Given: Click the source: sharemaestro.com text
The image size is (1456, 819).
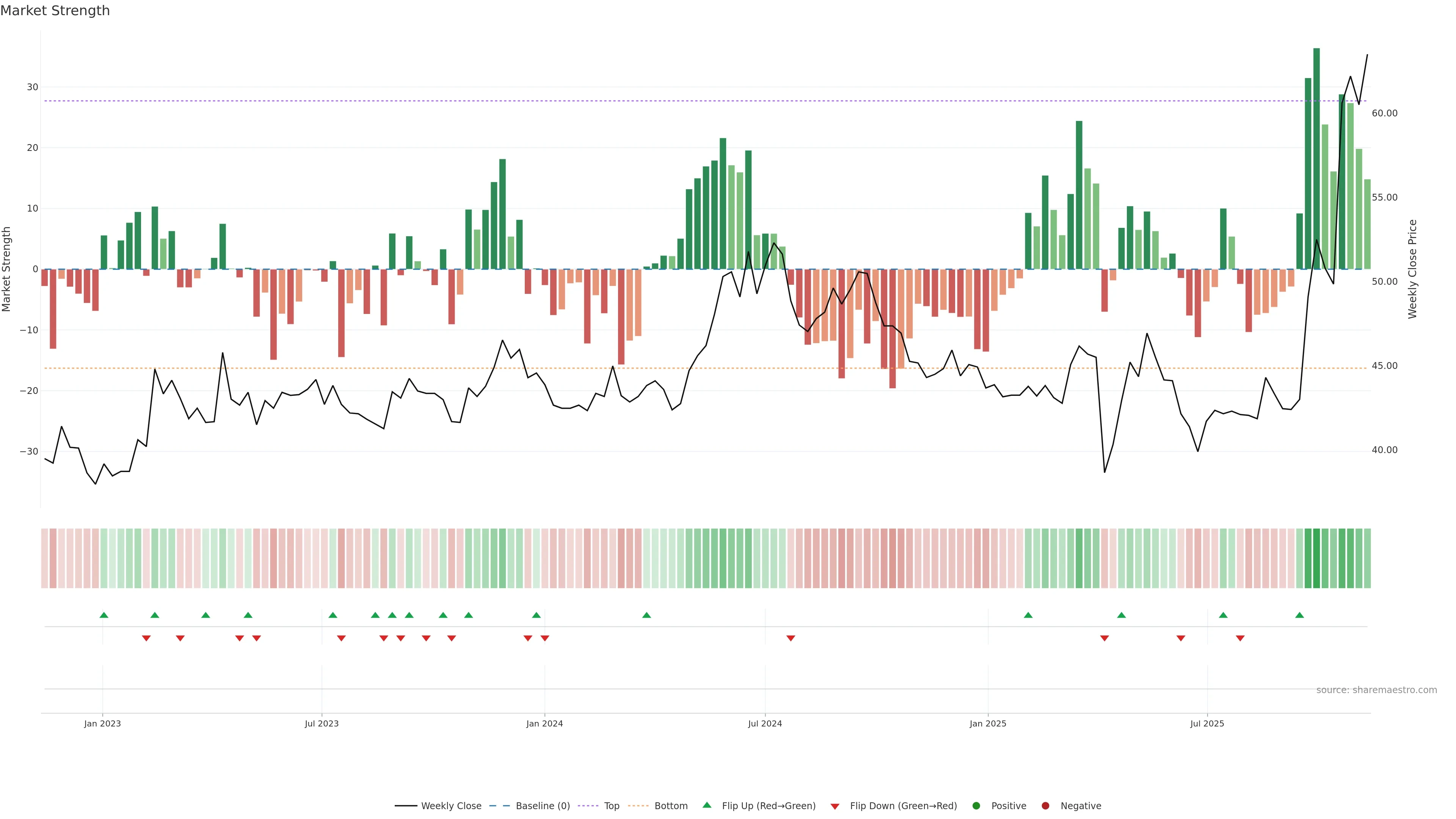Looking at the screenshot, I should click(1376, 690).
